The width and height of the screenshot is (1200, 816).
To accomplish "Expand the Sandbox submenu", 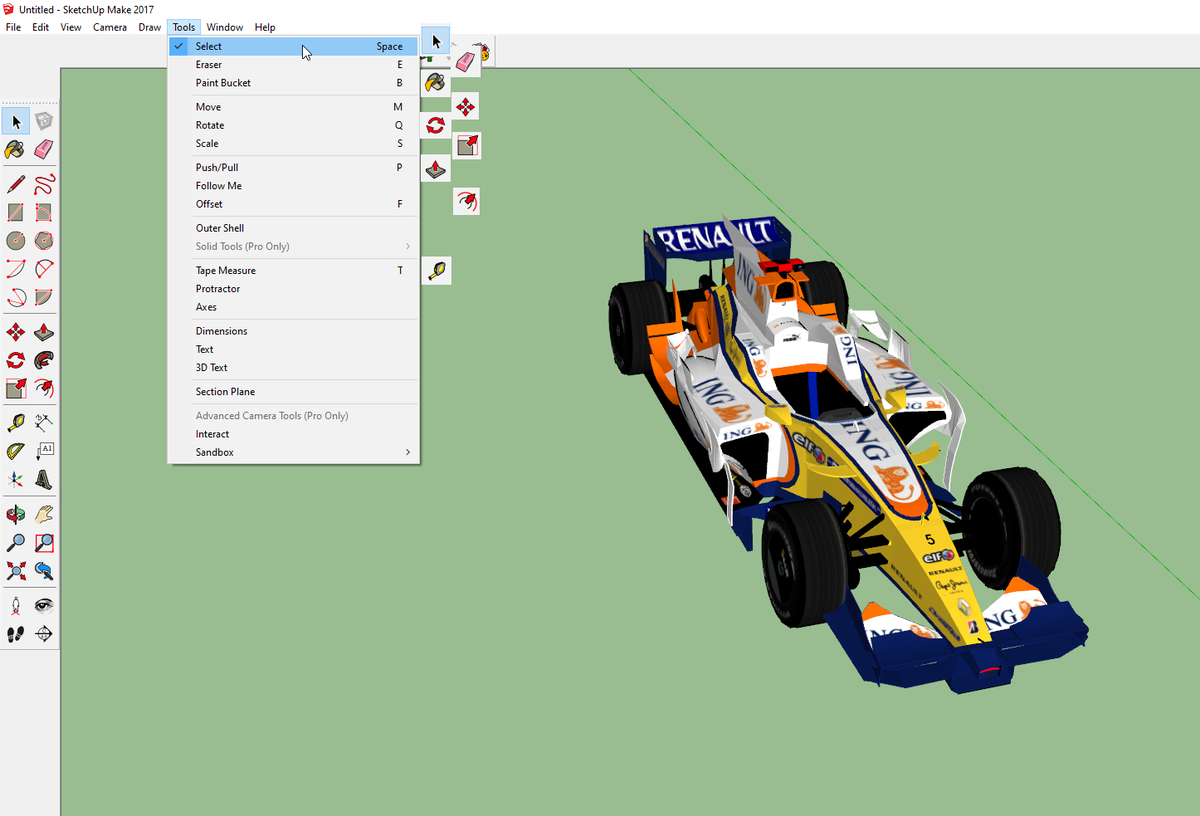I will click(293, 452).
